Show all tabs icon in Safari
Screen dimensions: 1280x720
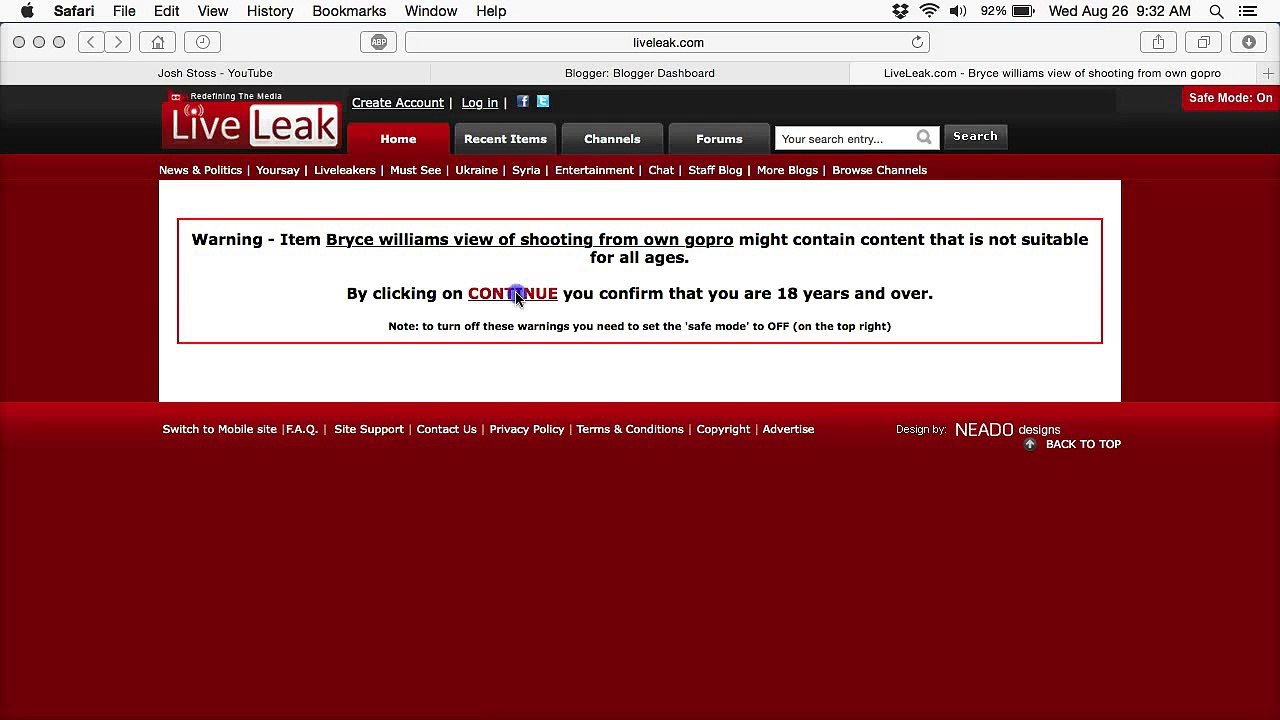[x=1203, y=42]
